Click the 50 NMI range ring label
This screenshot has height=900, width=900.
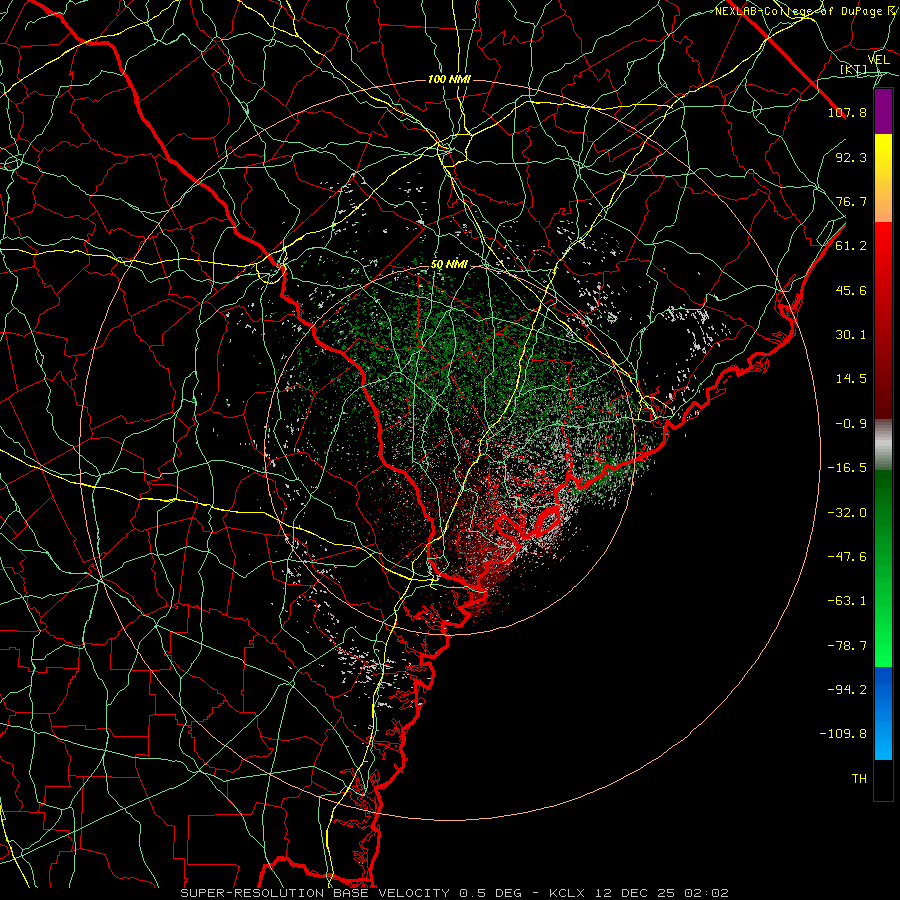(449, 265)
